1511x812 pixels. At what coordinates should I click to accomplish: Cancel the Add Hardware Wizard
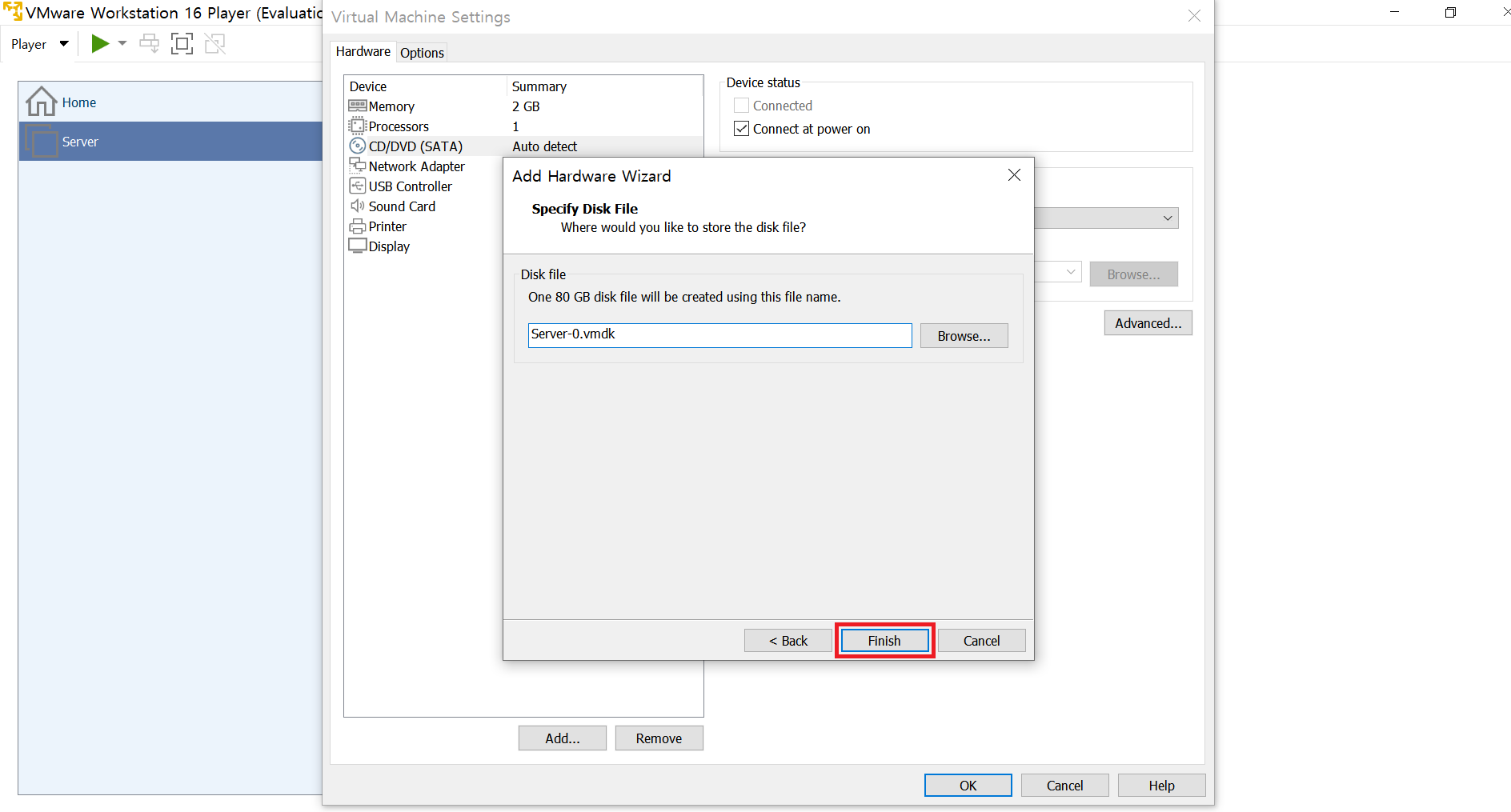[x=981, y=641]
